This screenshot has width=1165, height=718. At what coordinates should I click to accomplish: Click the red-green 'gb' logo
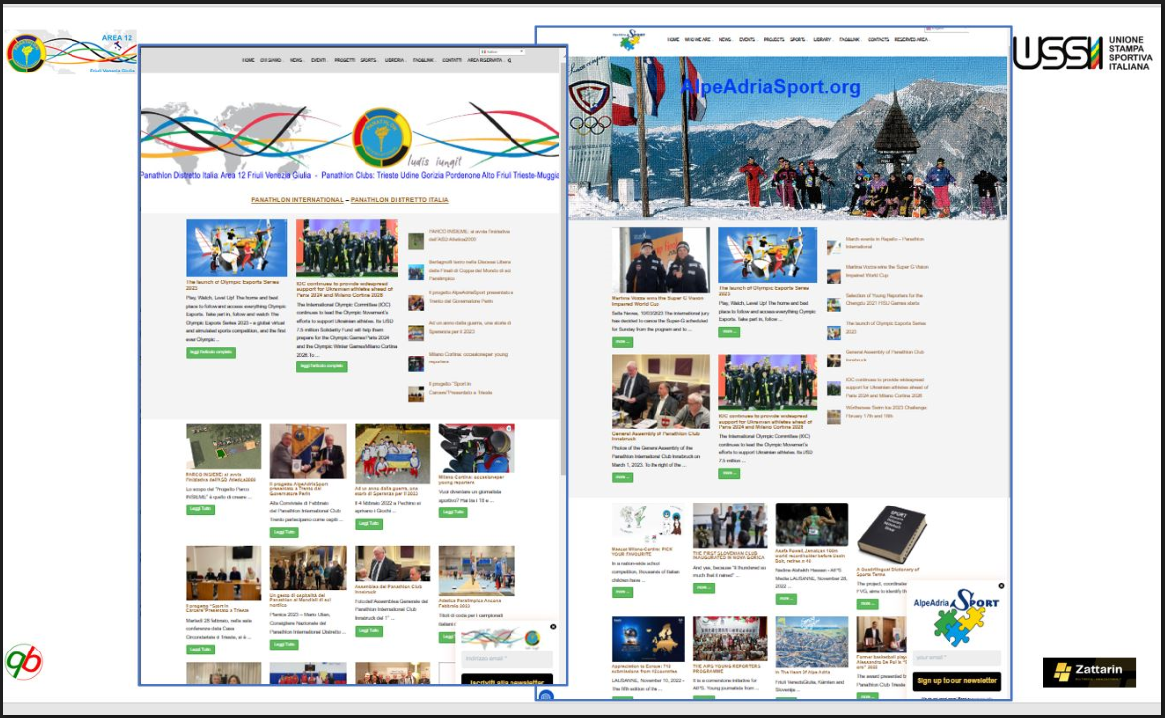point(24,662)
